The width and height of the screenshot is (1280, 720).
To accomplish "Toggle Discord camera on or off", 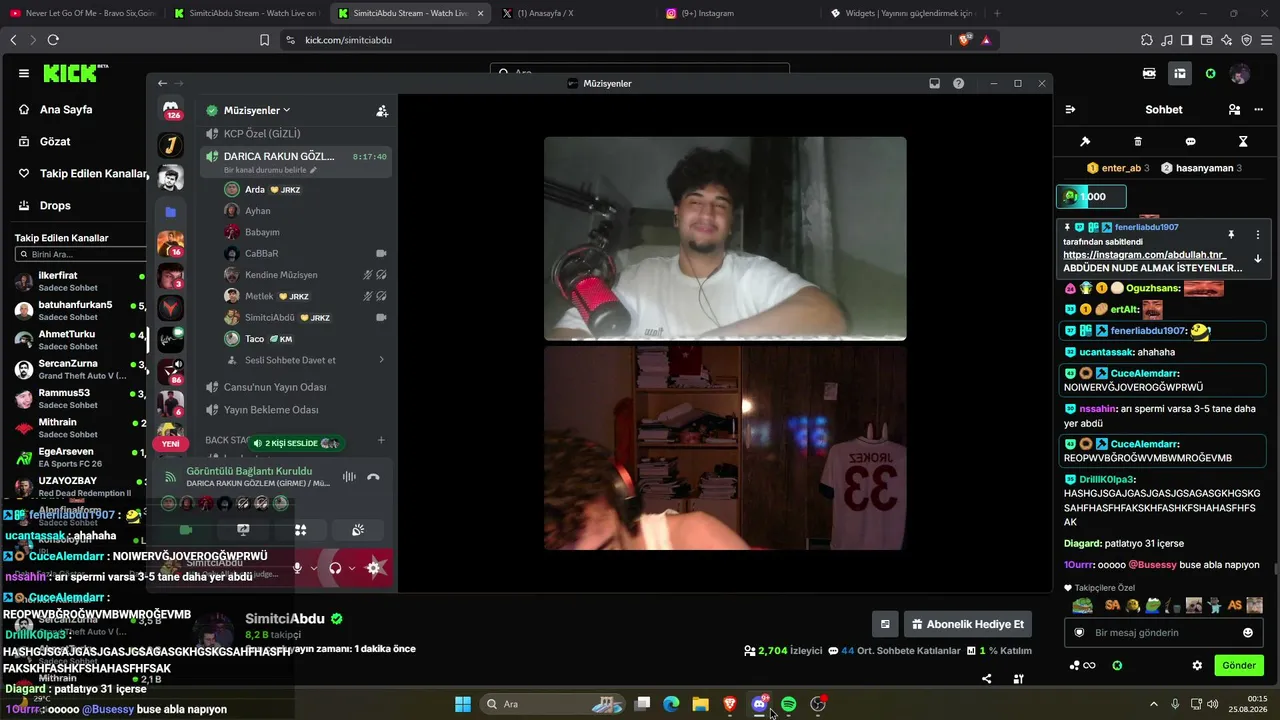I will click(x=186, y=530).
